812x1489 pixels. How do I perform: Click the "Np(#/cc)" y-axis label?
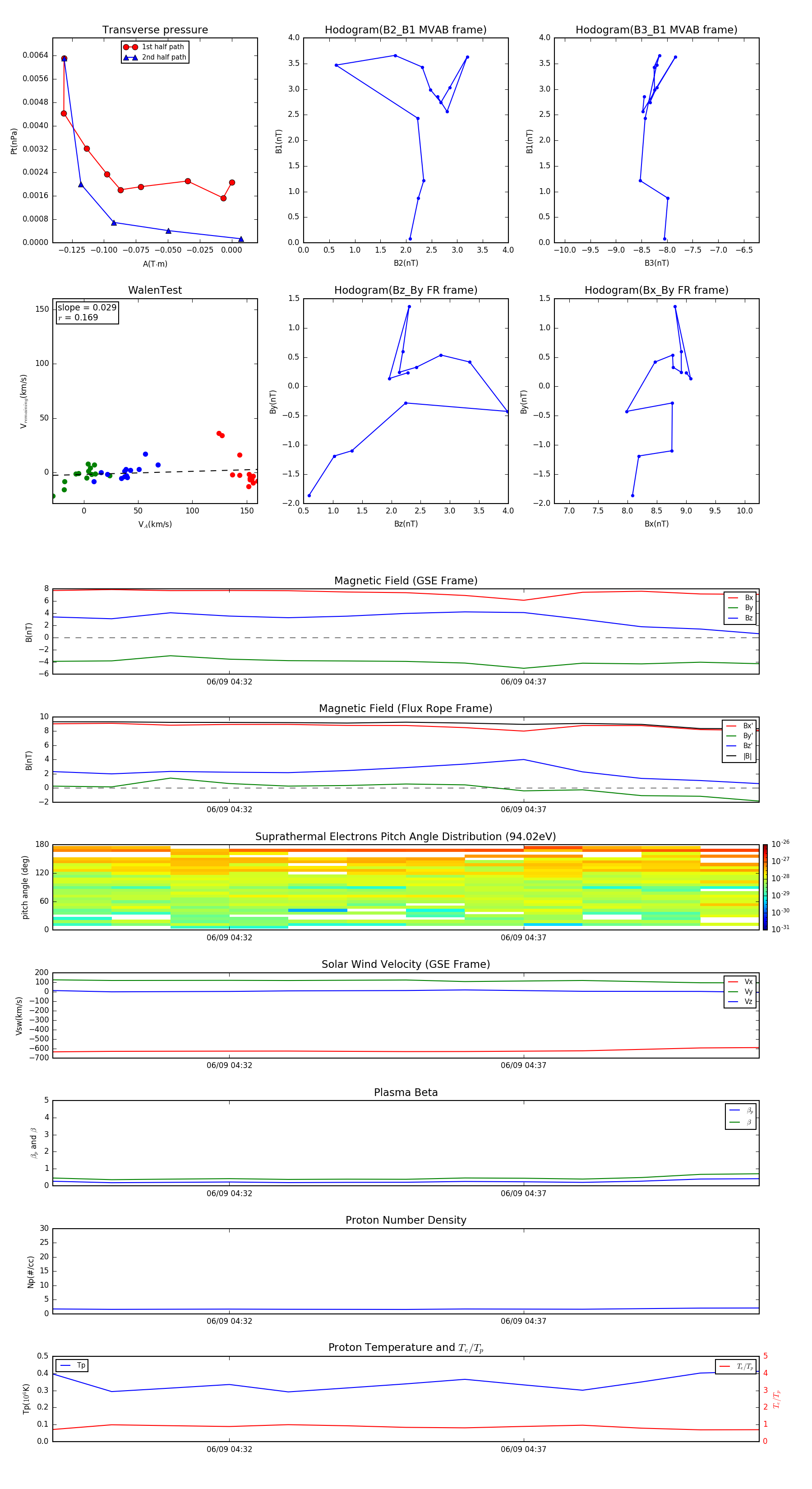31,1272
